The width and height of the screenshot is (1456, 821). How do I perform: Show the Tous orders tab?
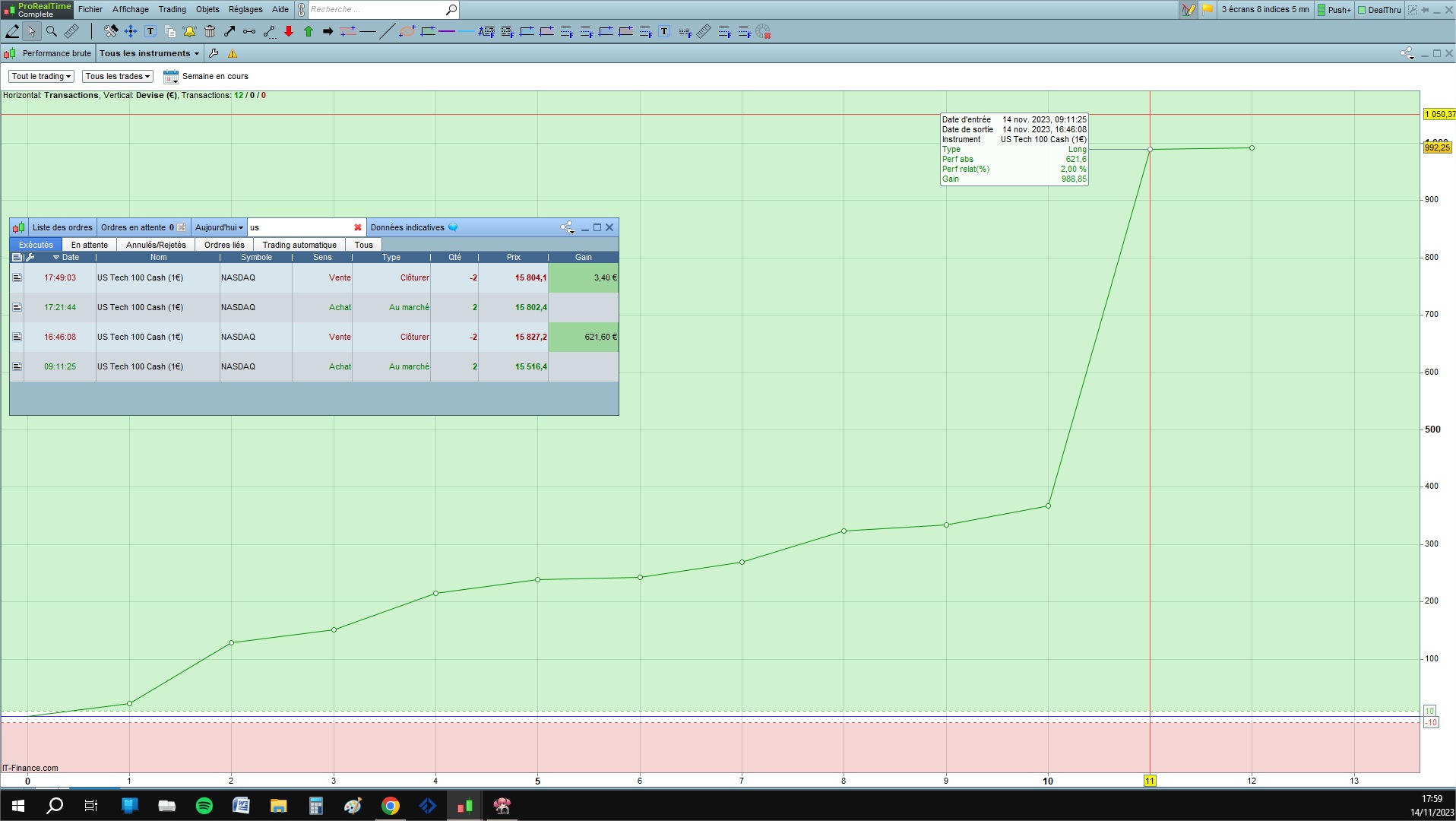(364, 245)
